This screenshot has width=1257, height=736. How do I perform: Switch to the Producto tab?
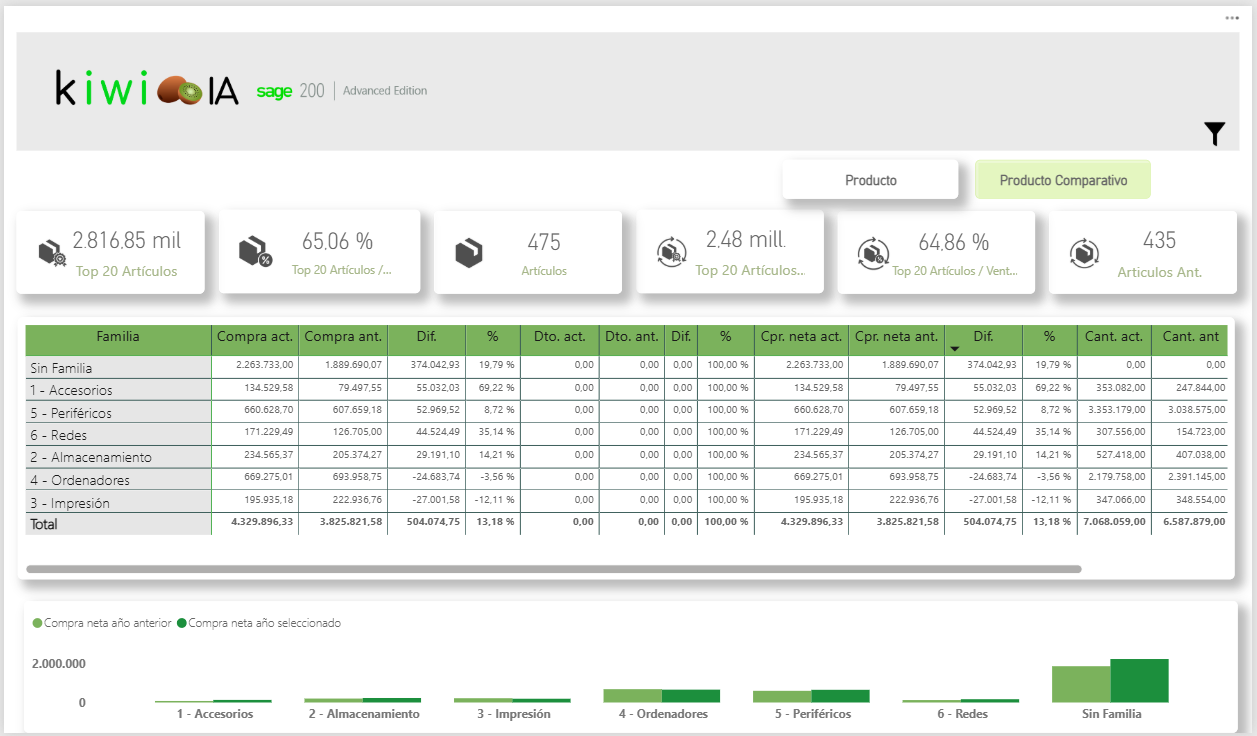point(870,181)
